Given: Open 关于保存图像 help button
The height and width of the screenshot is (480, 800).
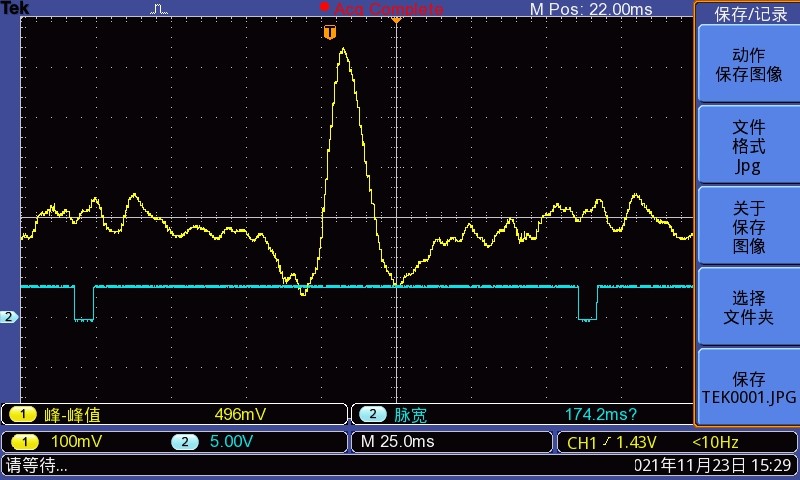Looking at the screenshot, I should click(748, 226).
